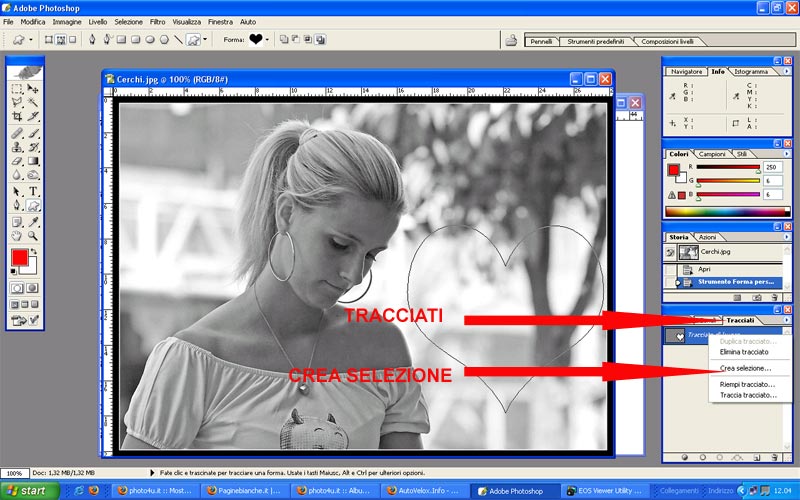The height and width of the screenshot is (500, 800).
Task: Switch to the Istogramma tab
Action: point(751,72)
